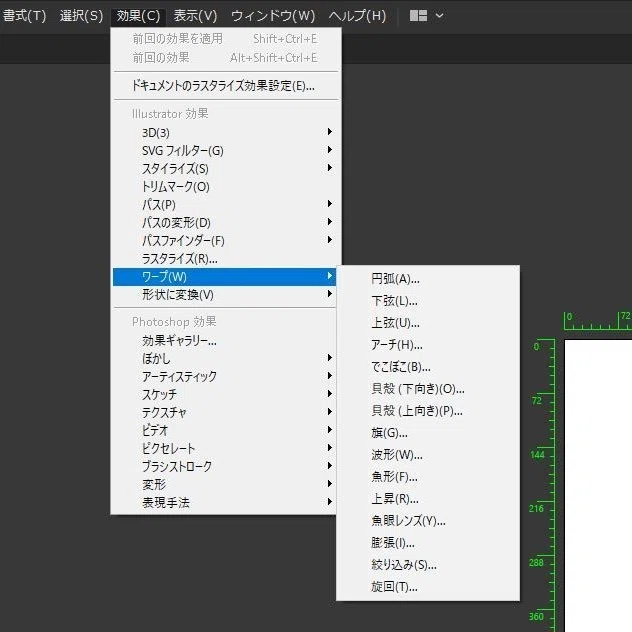Choose 絞り込み(S)... warp style
632x632 pixels.
428,565
